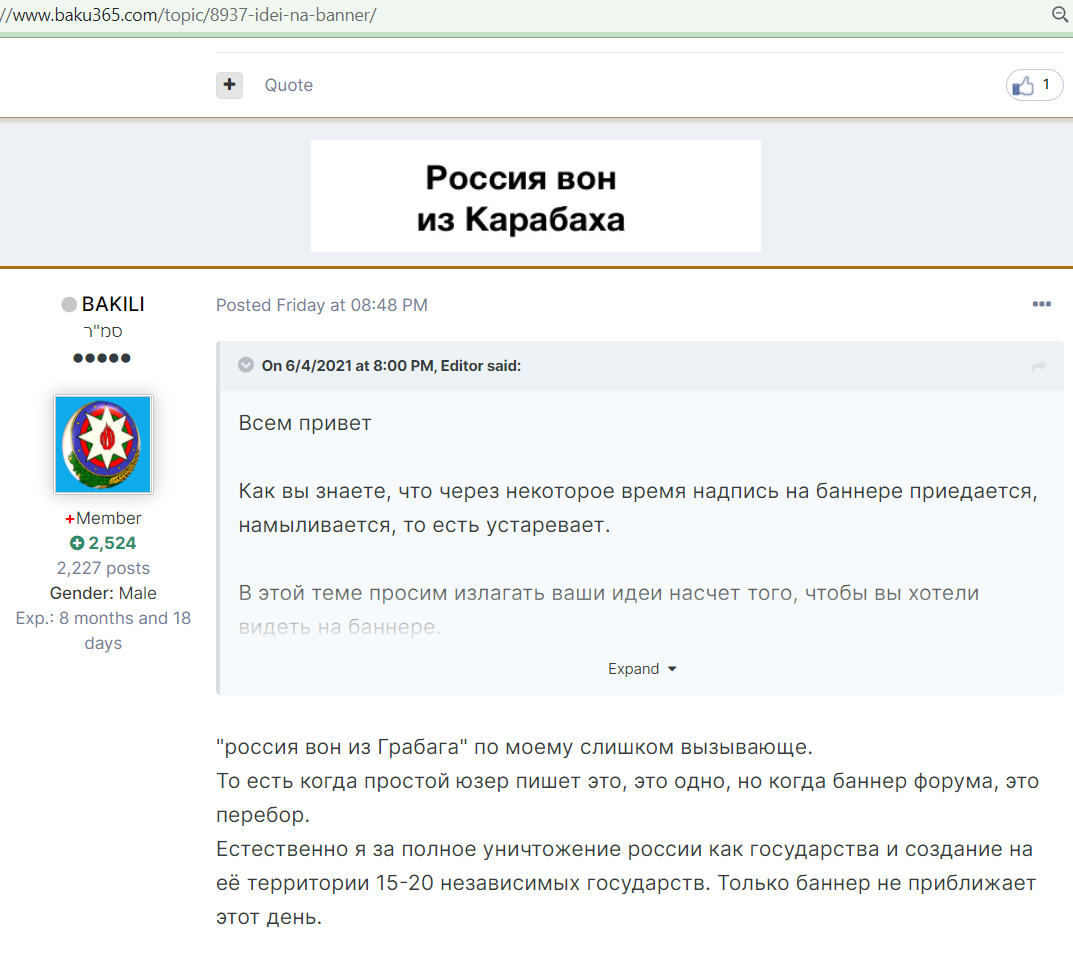Click the Gender: Male text
The image size is (1073, 970).
(103, 593)
